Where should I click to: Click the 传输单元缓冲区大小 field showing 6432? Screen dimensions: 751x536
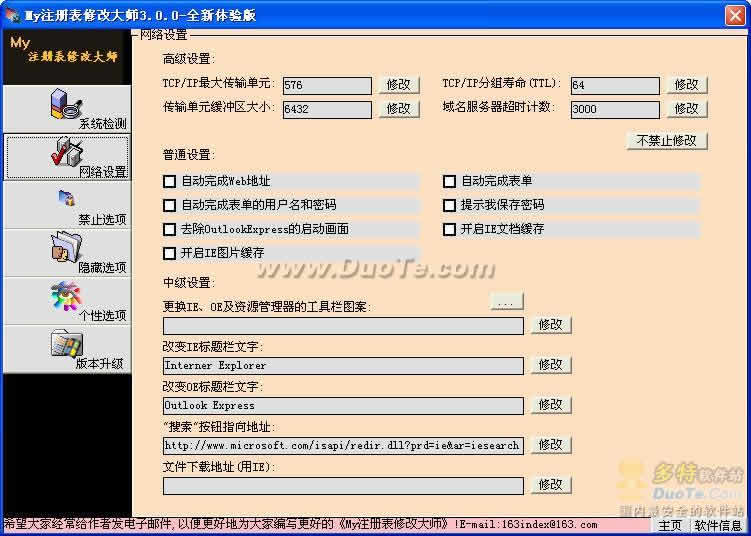(x=327, y=109)
